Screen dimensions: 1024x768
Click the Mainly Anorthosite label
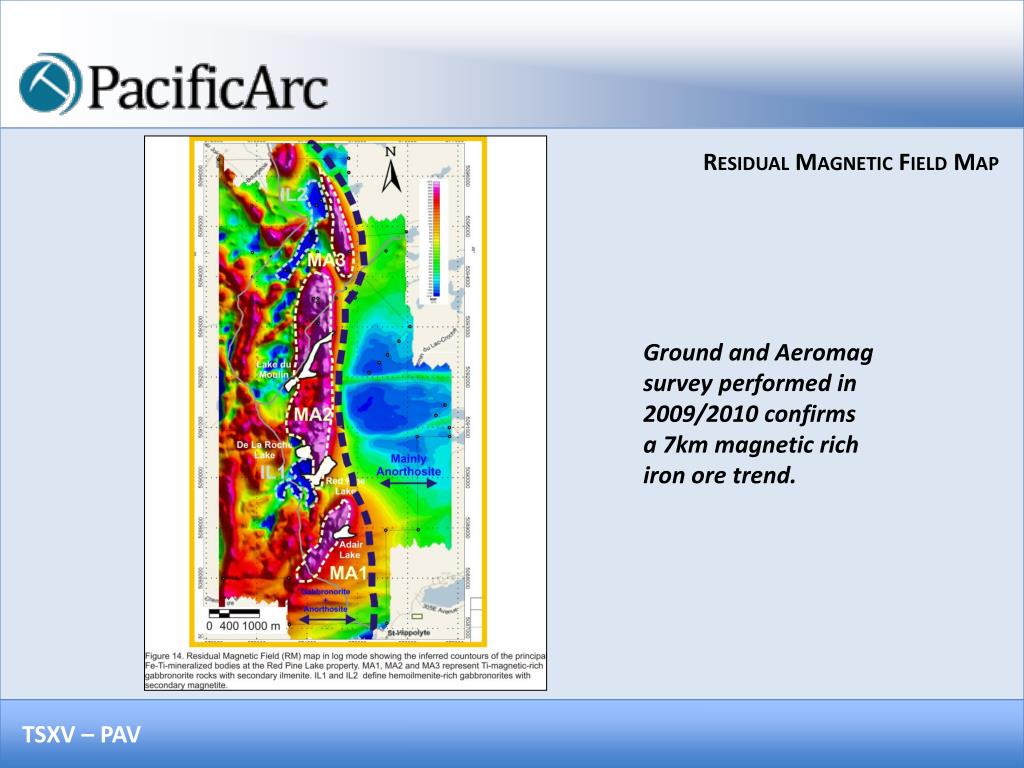click(408, 465)
